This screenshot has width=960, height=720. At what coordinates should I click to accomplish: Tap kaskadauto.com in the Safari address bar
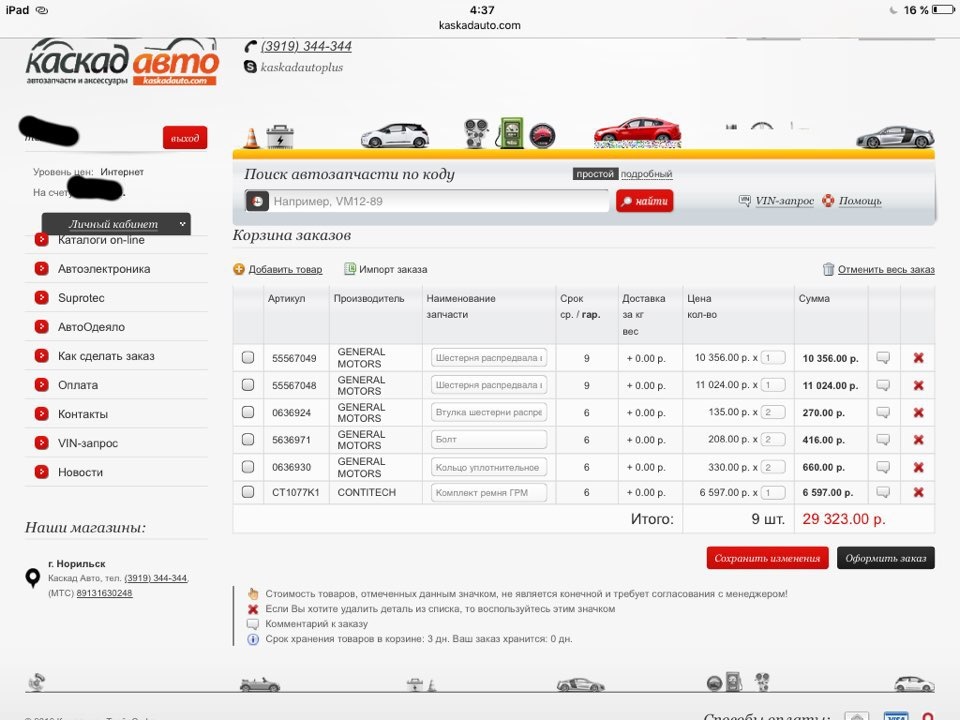pos(479,25)
